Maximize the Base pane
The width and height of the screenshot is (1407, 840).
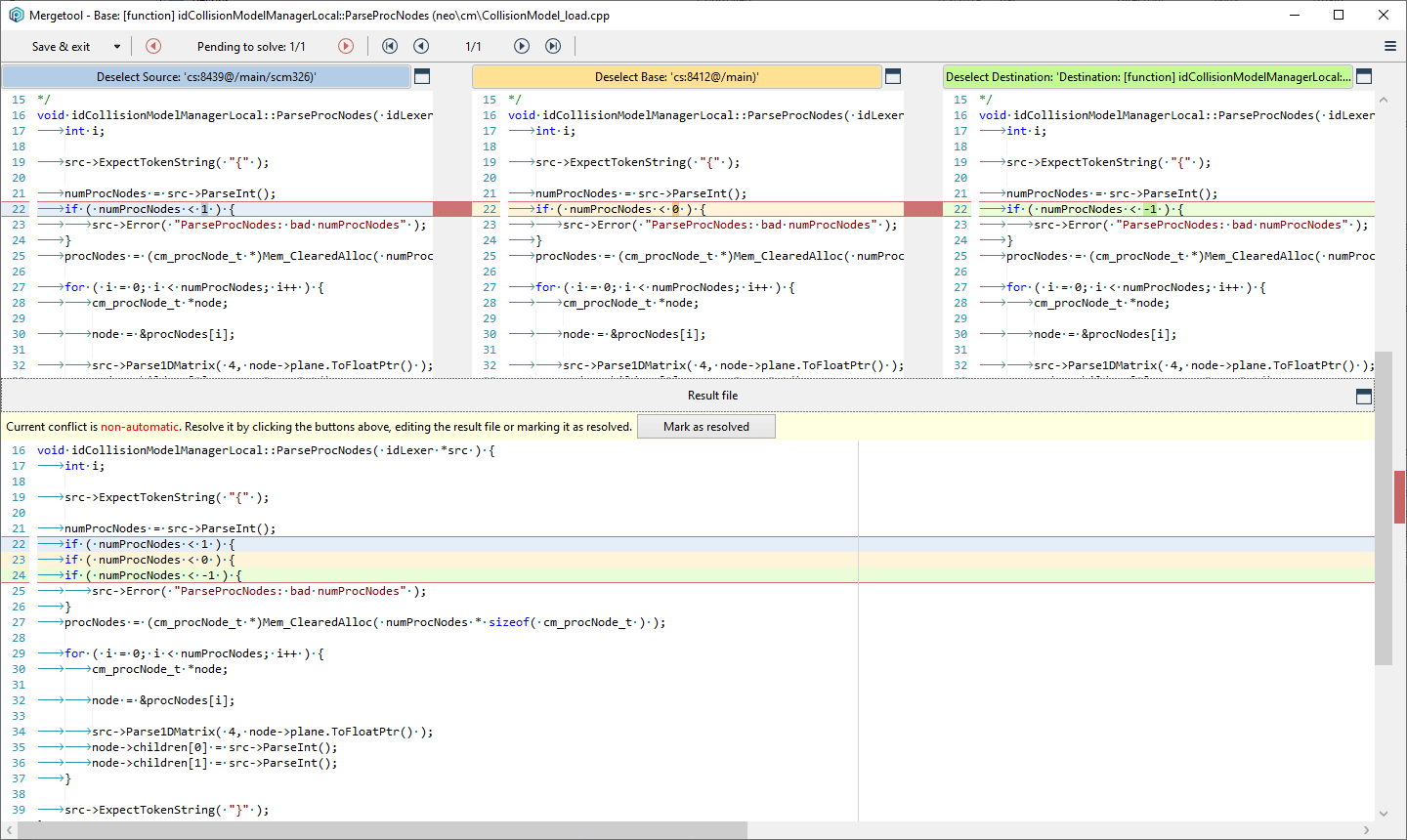click(893, 76)
